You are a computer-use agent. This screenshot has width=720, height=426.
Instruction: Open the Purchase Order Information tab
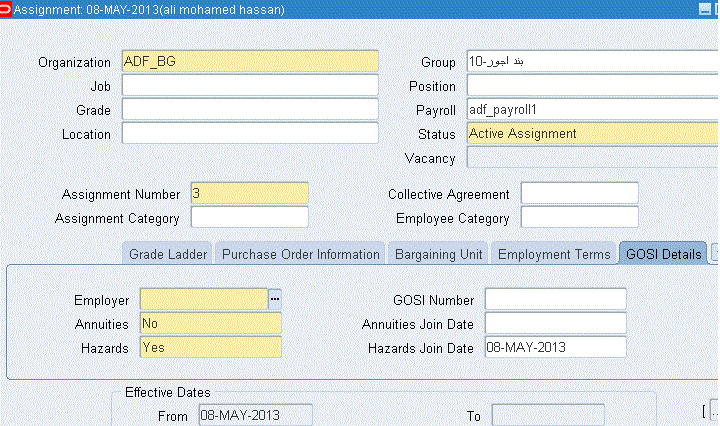click(x=300, y=254)
